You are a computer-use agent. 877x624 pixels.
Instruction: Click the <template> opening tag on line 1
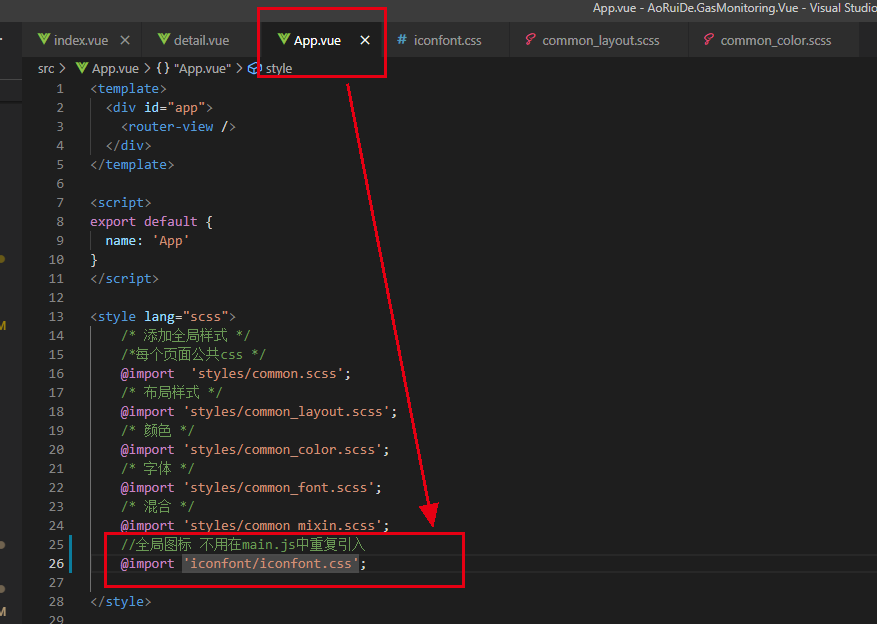(x=129, y=89)
